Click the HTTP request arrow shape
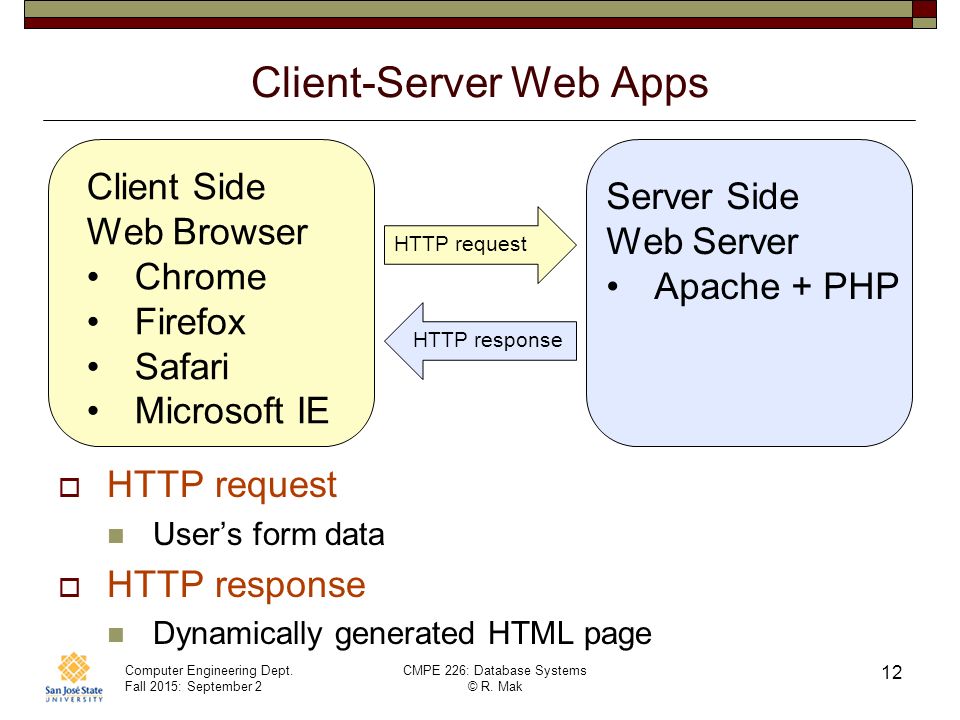Image resolution: width=960 pixels, height=720 pixels. pyautogui.click(x=480, y=245)
